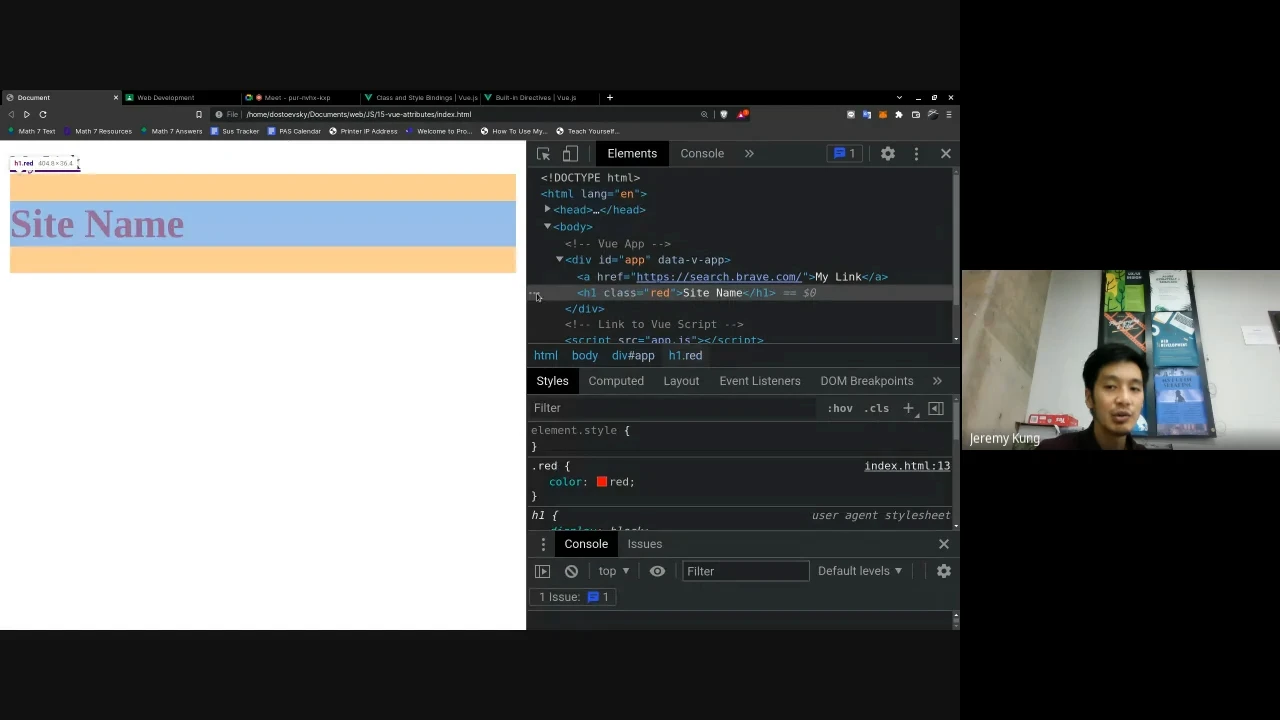Open the Default levels dropdown
The image size is (1280, 720).
[x=860, y=571]
